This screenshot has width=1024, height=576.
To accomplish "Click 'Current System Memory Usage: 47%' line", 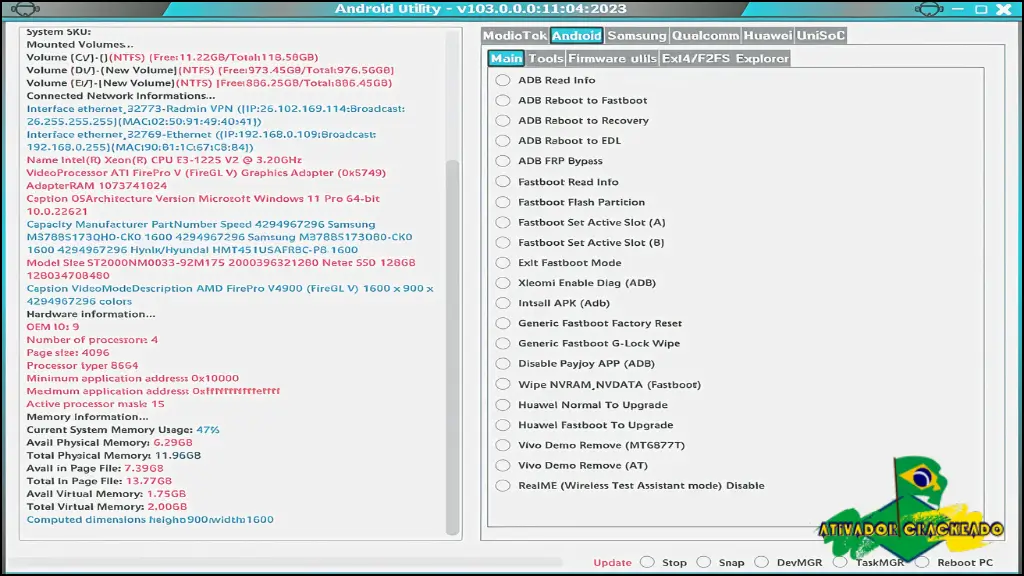I will pyautogui.click(x=123, y=430).
